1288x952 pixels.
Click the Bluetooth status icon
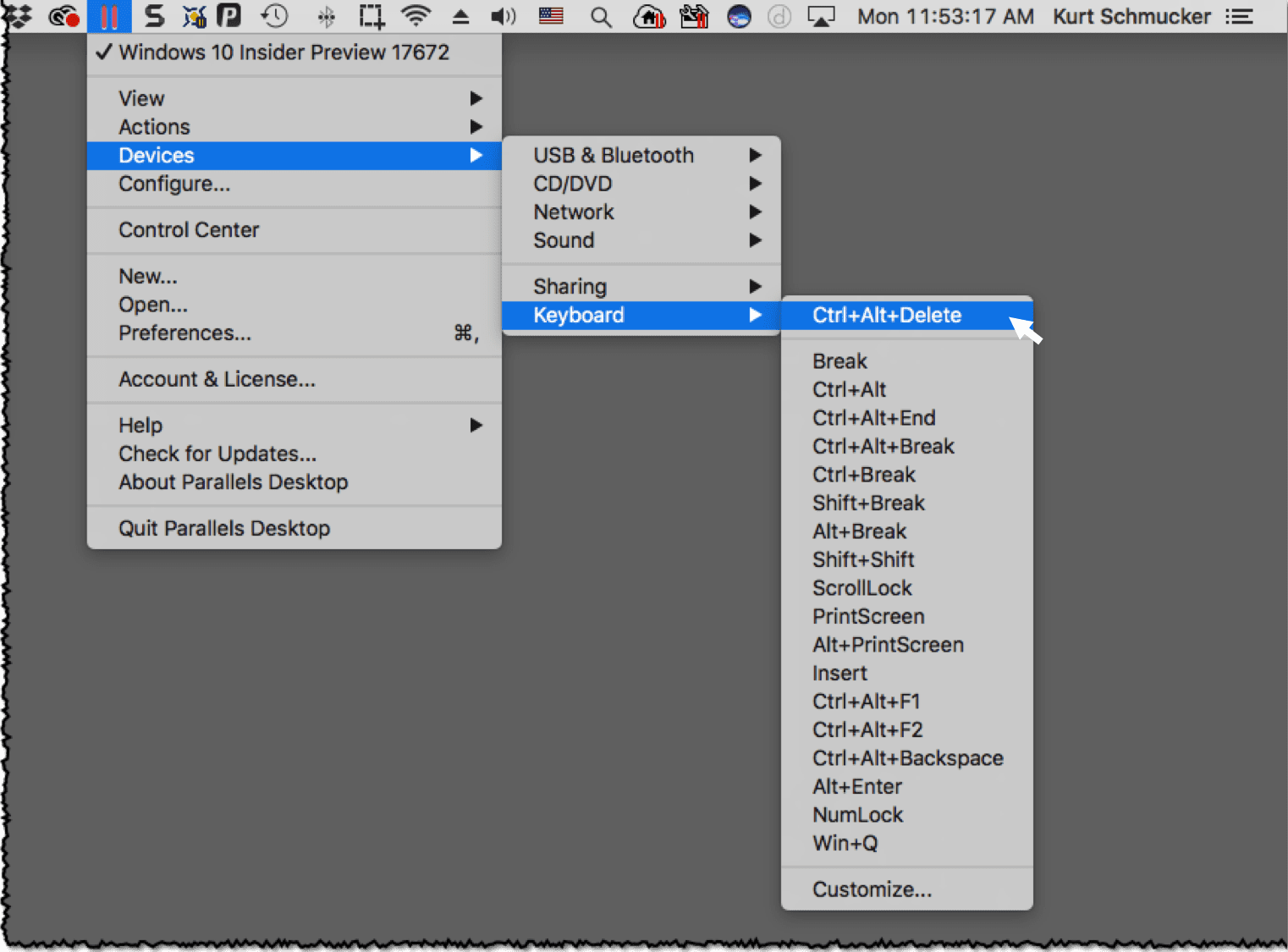pos(326,16)
